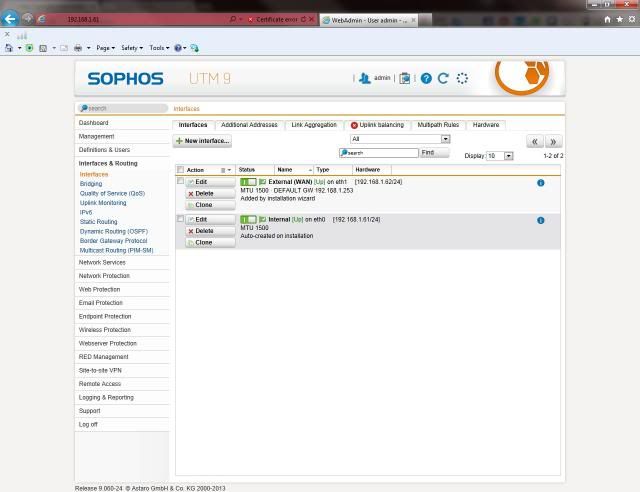Open Static Routing submenu
Viewport: 640px width, 492px height.
pos(98,222)
